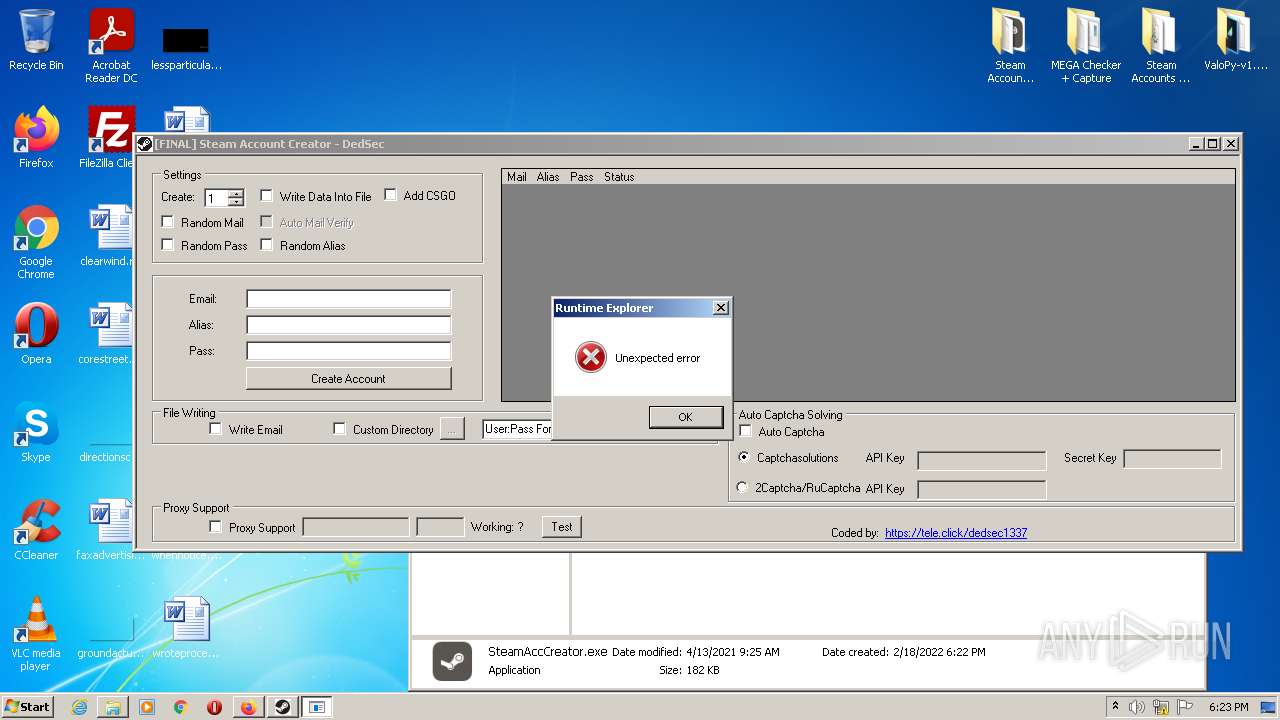Image resolution: width=1280 pixels, height=720 pixels.
Task: Select the 2Captcha/RuCaptcha radio button
Action: coord(742,488)
